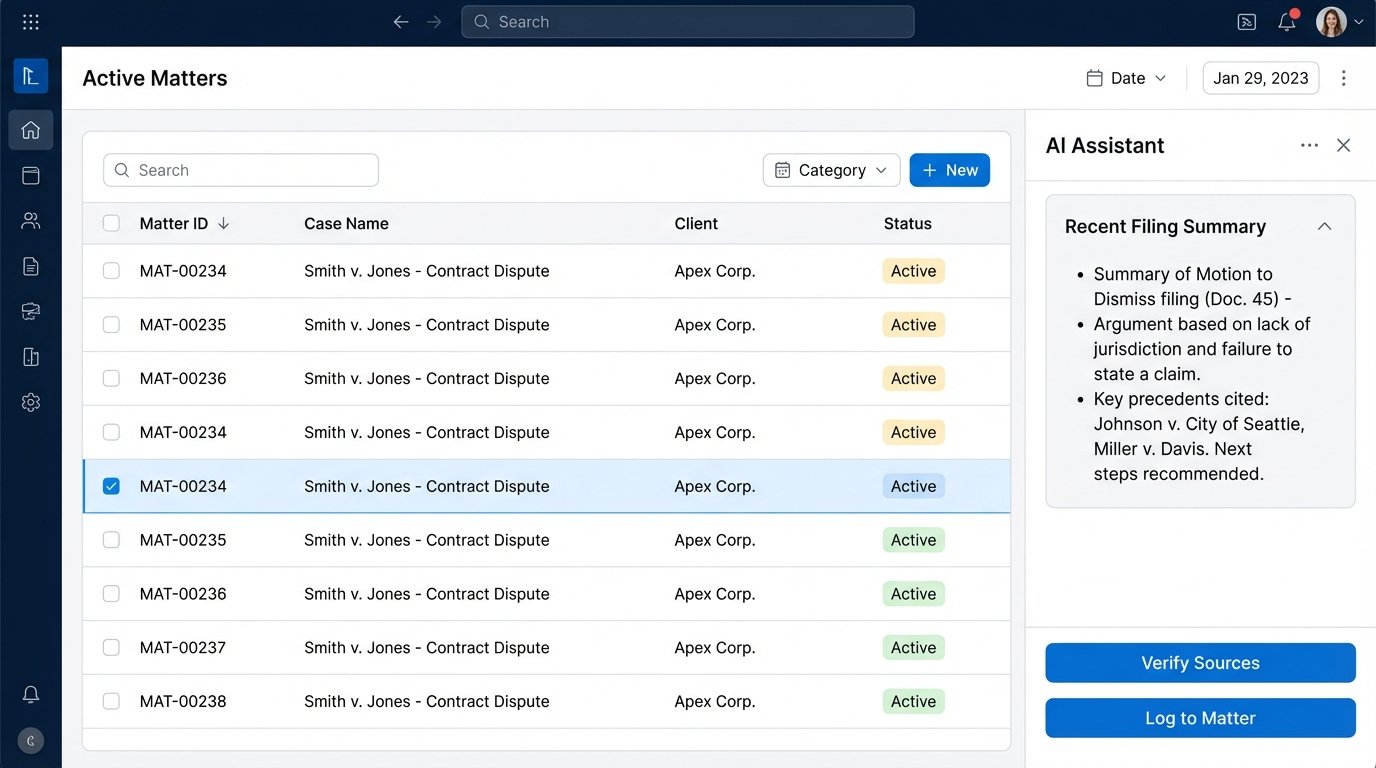Viewport: 1376px width, 768px height.
Task: Click the back navigation arrow
Action: click(x=401, y=22)
